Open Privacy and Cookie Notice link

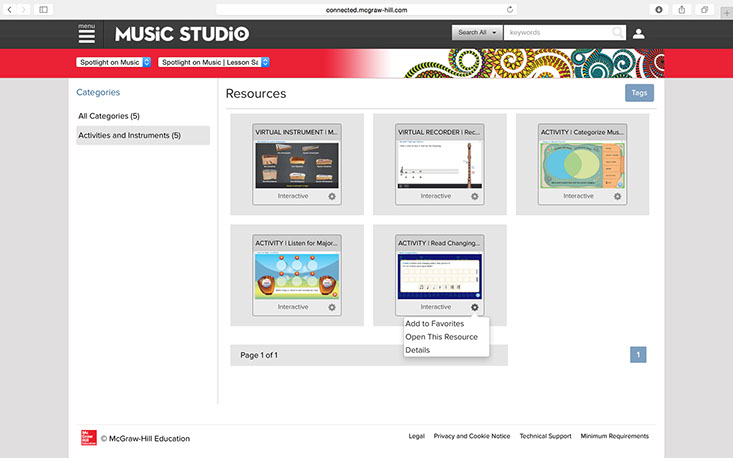pyautogui.click(x=472, y=436)
